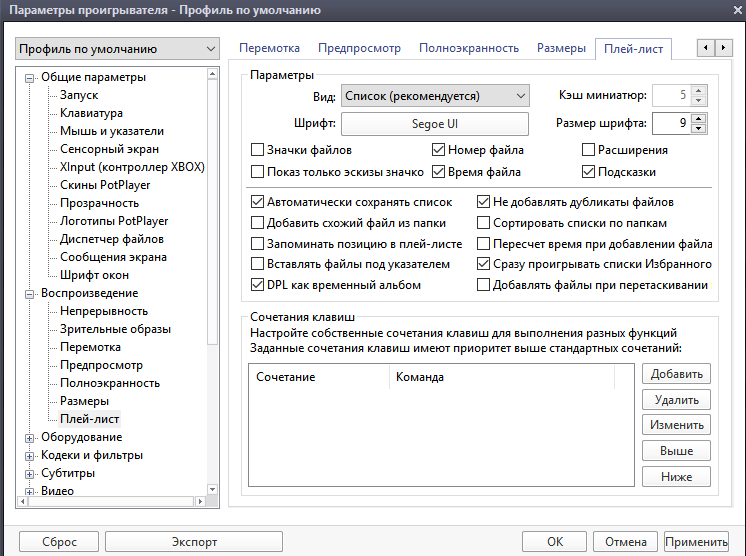Open Логотипы PotPlayer settings
Image resolution: width=746 pixels, height=556 pixels.
pos(114,221)
